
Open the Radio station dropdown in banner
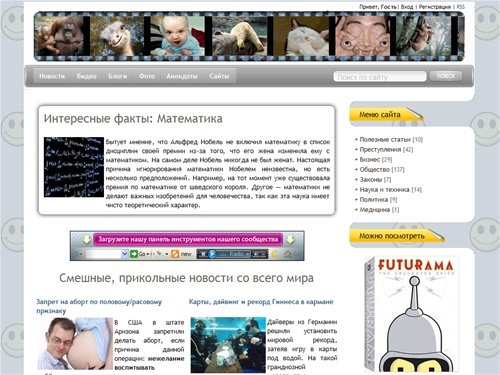pyautogui.click(x=247, y=254)
